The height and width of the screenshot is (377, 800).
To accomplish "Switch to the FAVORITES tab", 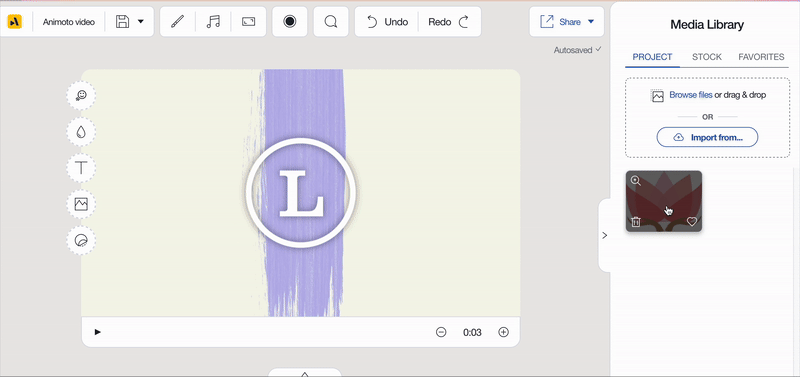I will 761,57.
